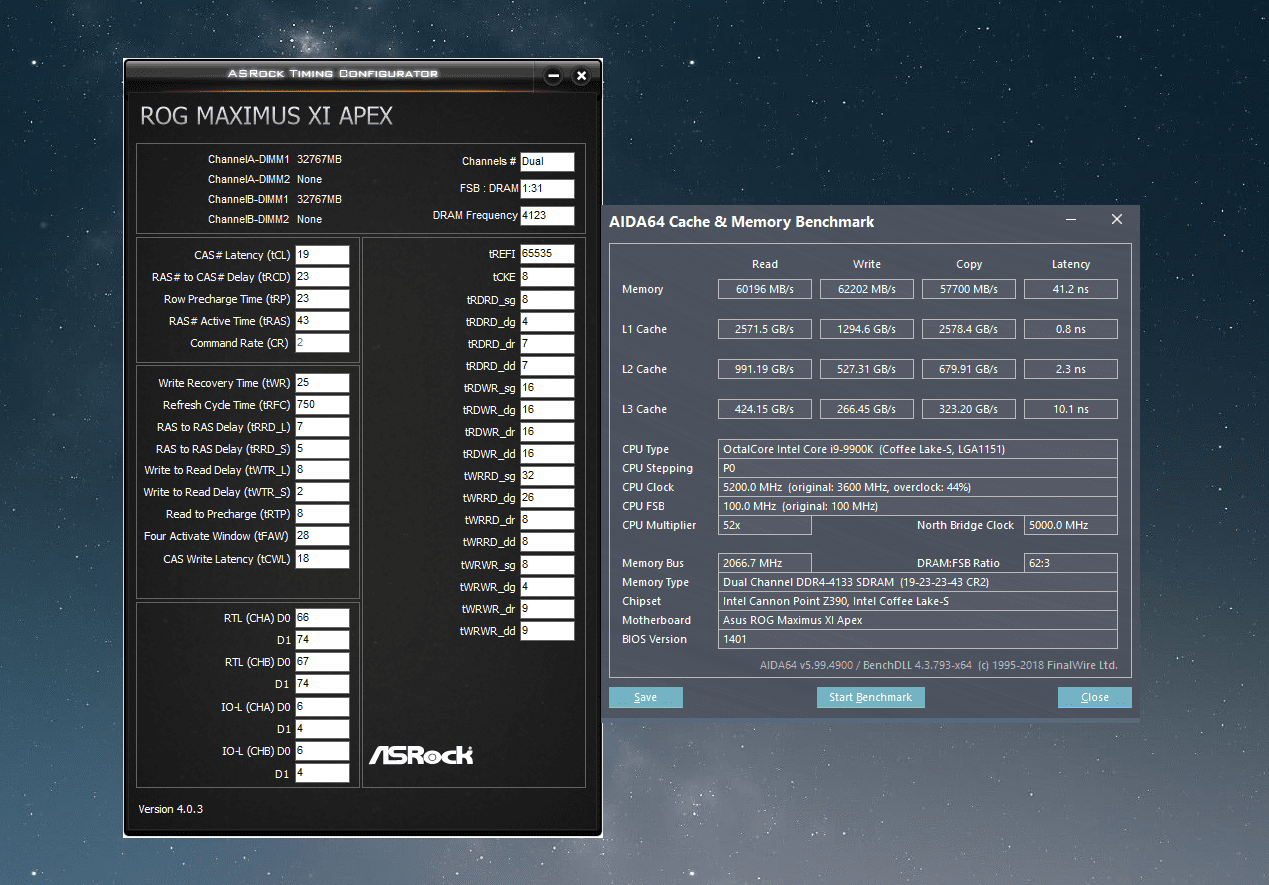Click the Memory Latency result 41.2 ns
Image resolution: width=1269 pixels, height=885 pixels.
coord(1071,289)
